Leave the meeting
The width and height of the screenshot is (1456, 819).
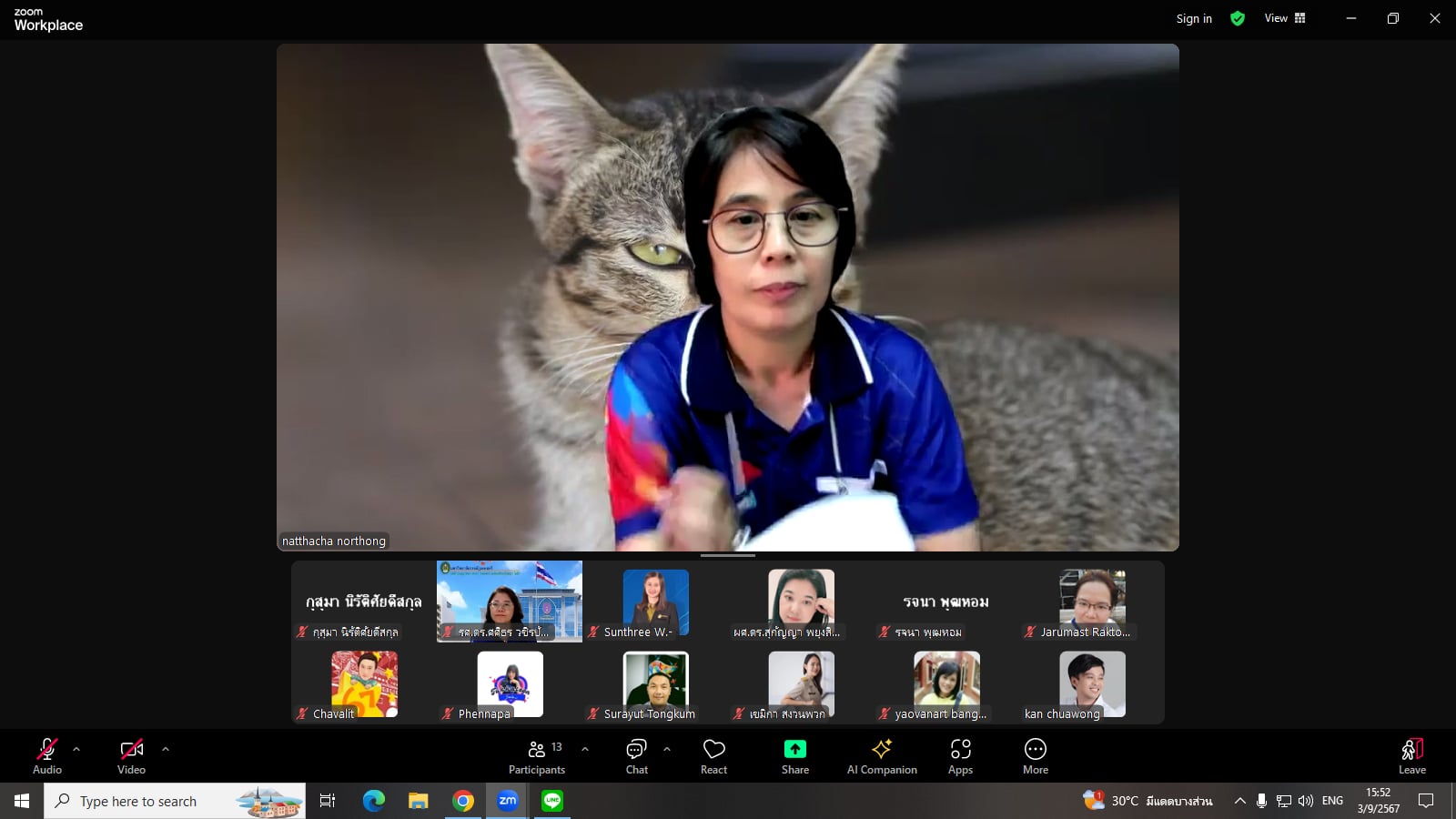(1411, 756)
